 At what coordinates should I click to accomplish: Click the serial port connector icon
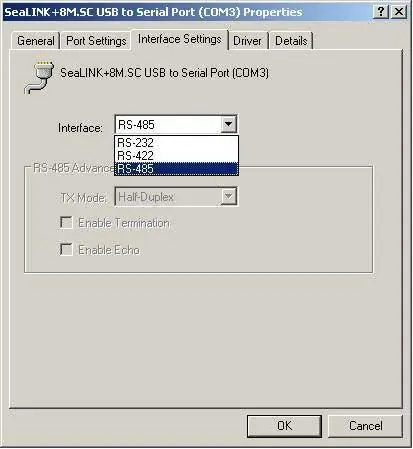[x=39, y=77]
